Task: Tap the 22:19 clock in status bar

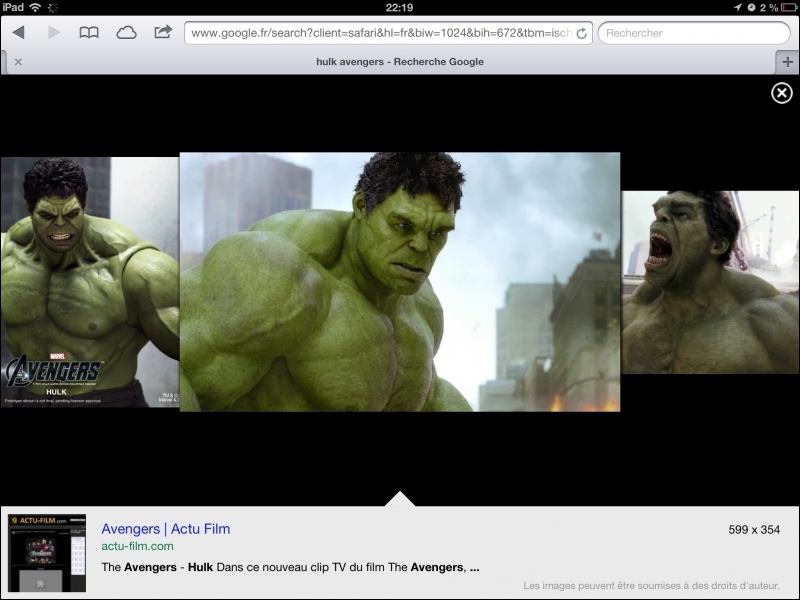Action: pos(399,7)
